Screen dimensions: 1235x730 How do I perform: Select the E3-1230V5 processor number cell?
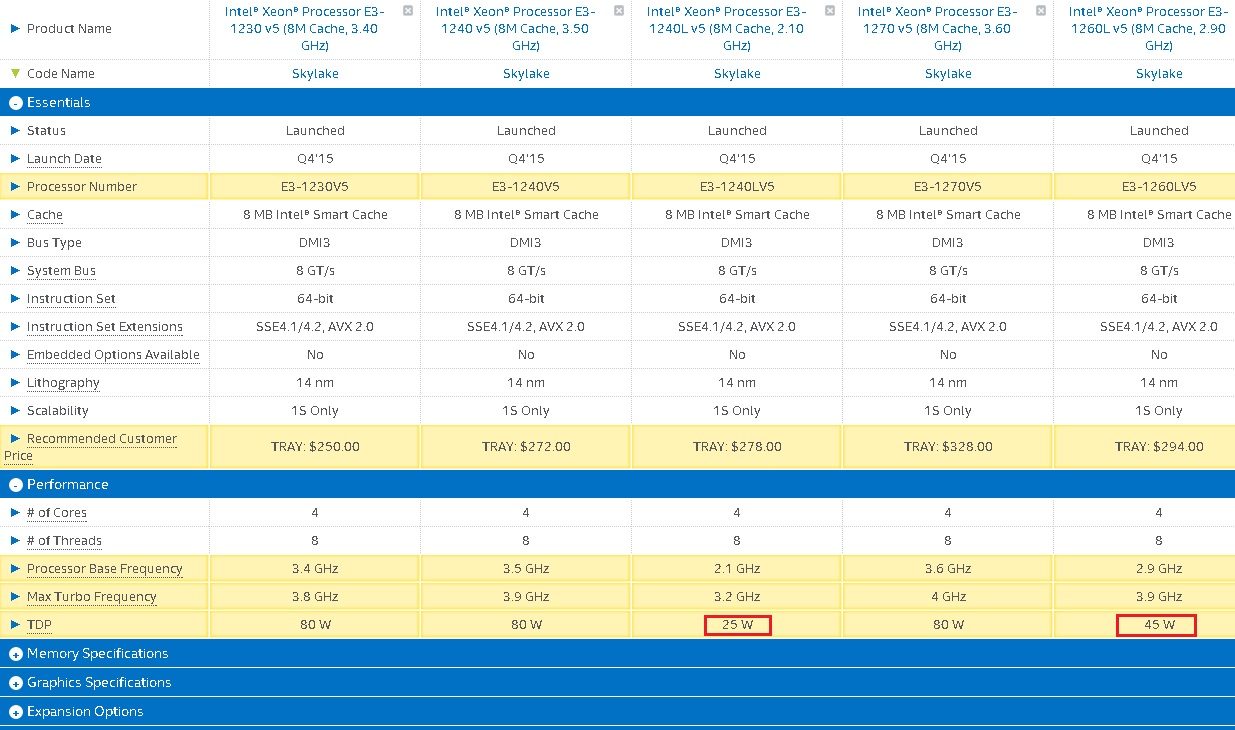(315, 187)
